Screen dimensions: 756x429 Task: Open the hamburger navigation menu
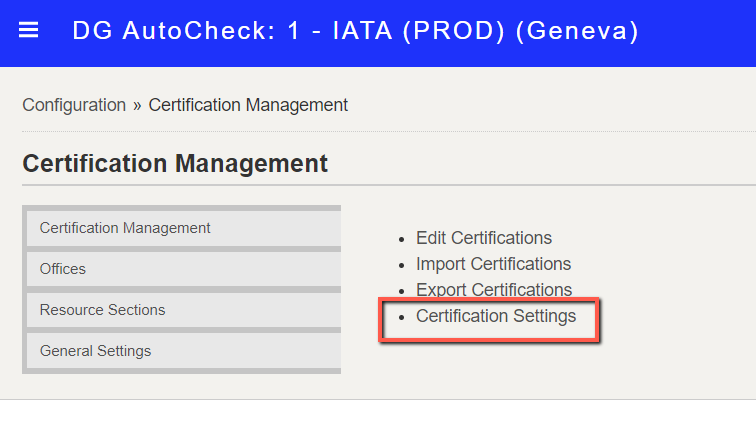pyautogui.click(x=28, y=30)
